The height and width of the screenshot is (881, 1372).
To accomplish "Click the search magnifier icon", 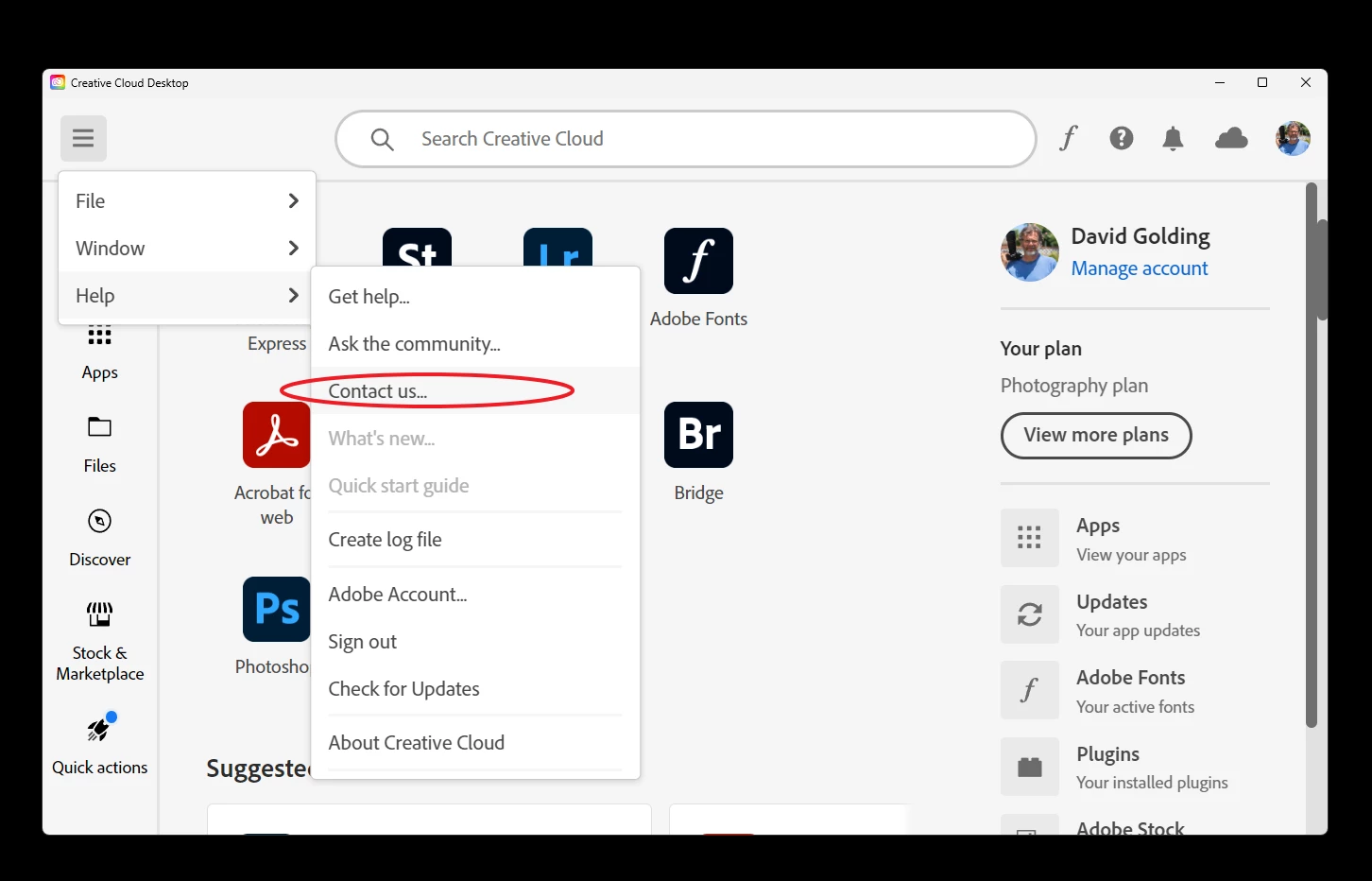I will [382, 139].
